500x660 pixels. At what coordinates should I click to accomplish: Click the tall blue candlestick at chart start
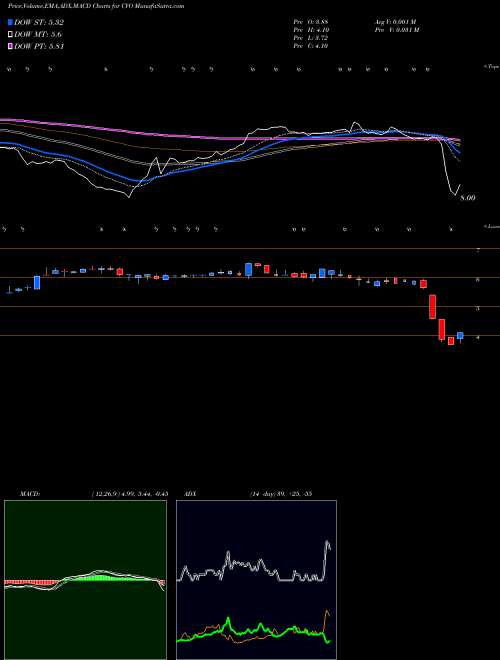coord(37,282)
